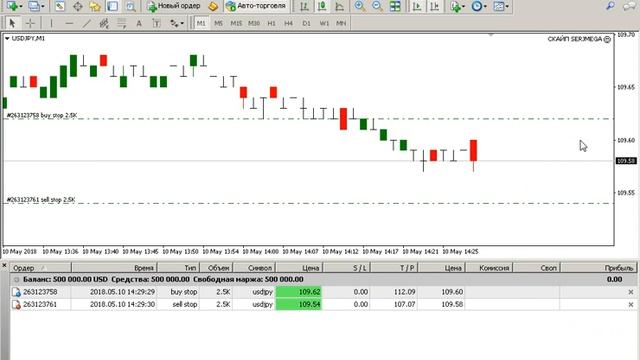This screenshot has height=360, width=640.
Task: Switch chart to line chart type
Action: coord(339,6)
